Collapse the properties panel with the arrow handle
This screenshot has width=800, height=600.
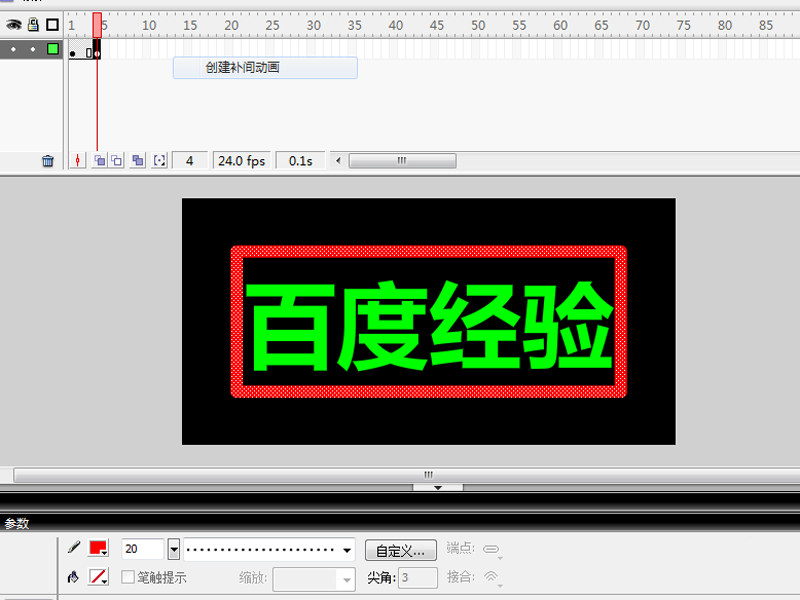click(x=438, y=488)
